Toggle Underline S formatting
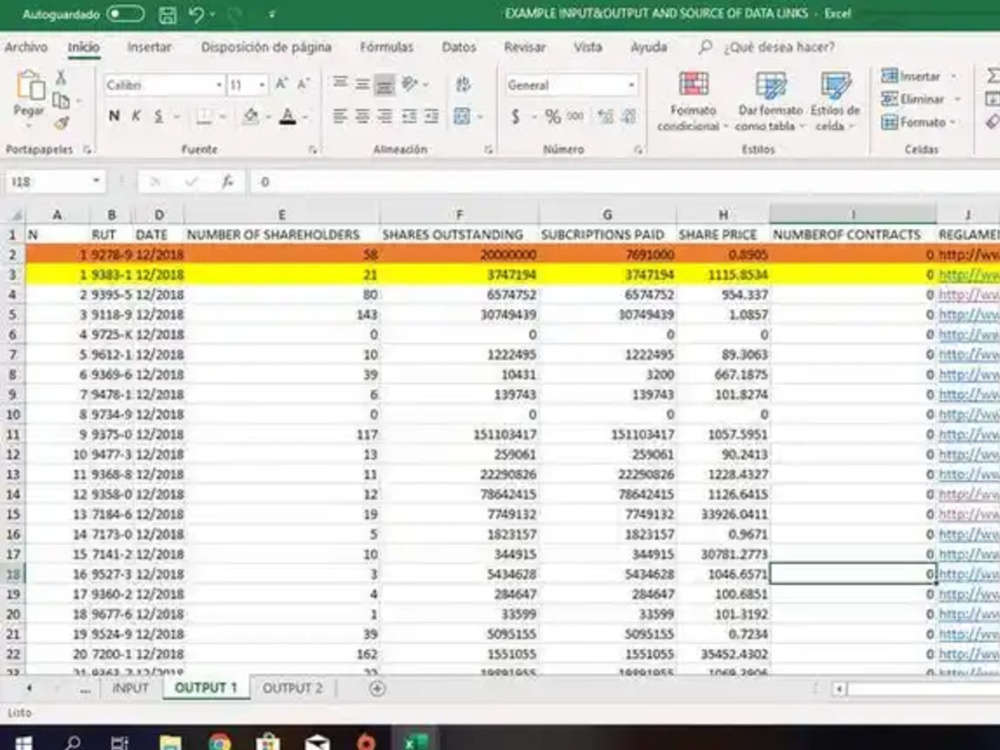The image size is (1000, 750). [x=159, y=116]
